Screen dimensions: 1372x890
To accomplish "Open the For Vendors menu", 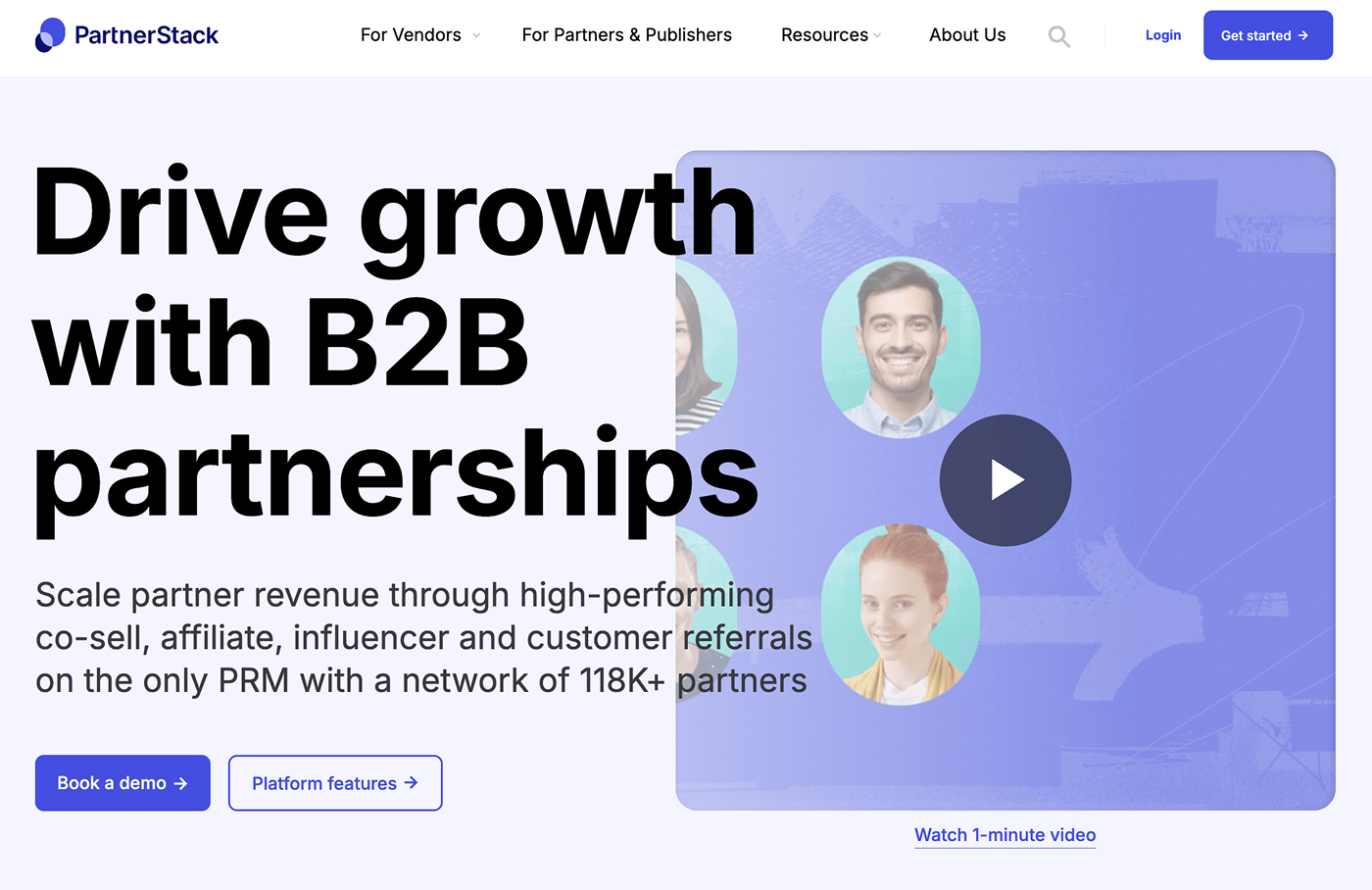I will point(411,35).
